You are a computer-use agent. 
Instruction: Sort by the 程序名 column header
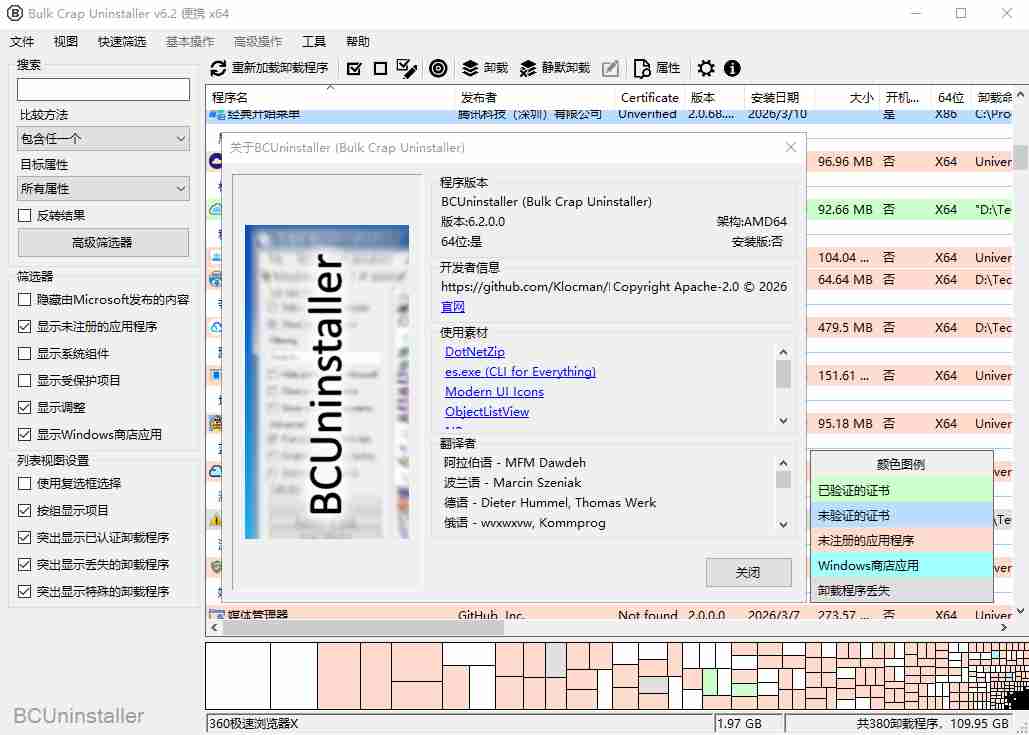pos(330,97)
